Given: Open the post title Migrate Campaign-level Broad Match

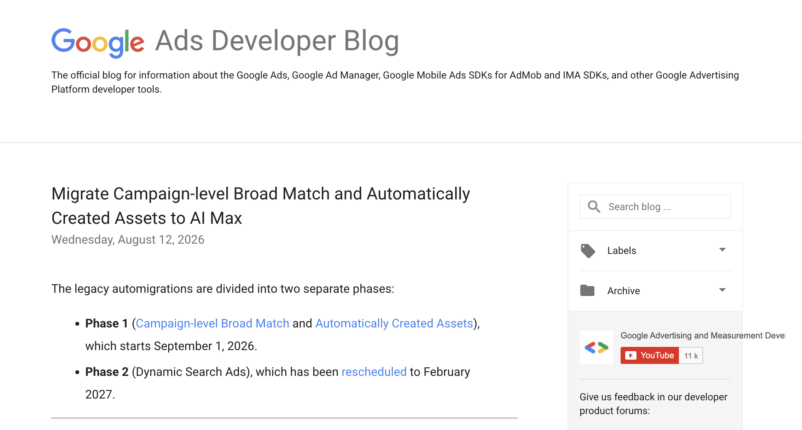Looking at the screenshot, I should 260,206.
